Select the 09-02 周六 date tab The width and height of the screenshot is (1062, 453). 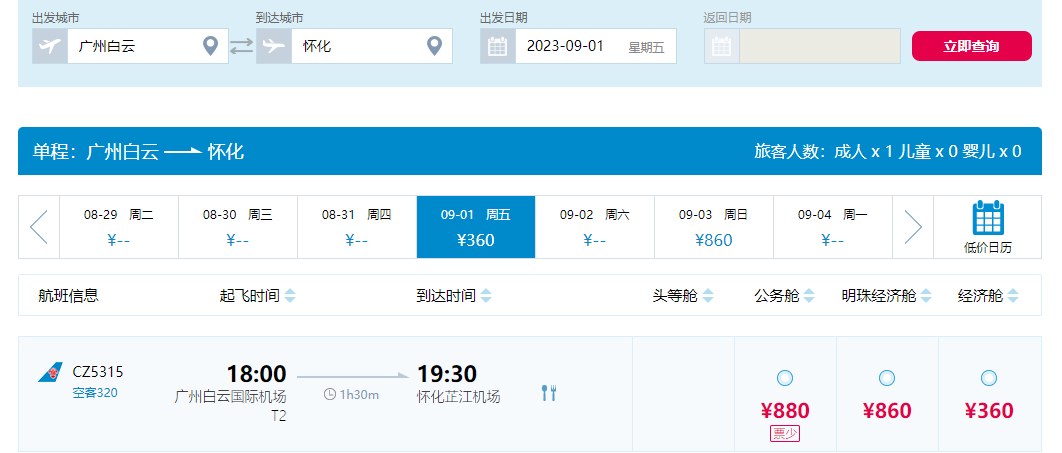coord(595,227)
